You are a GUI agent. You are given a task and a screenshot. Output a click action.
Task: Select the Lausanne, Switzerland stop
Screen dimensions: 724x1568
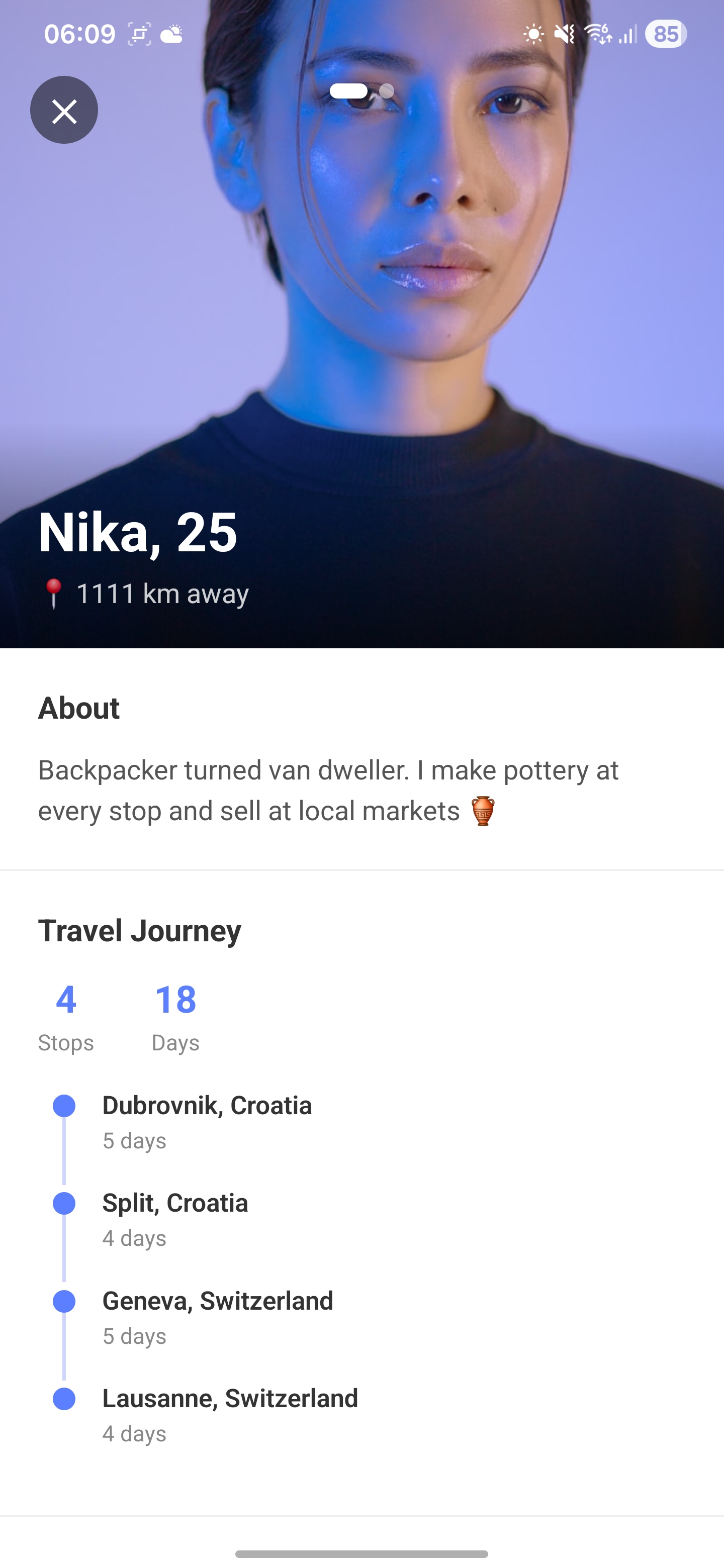coord(230,1415)
